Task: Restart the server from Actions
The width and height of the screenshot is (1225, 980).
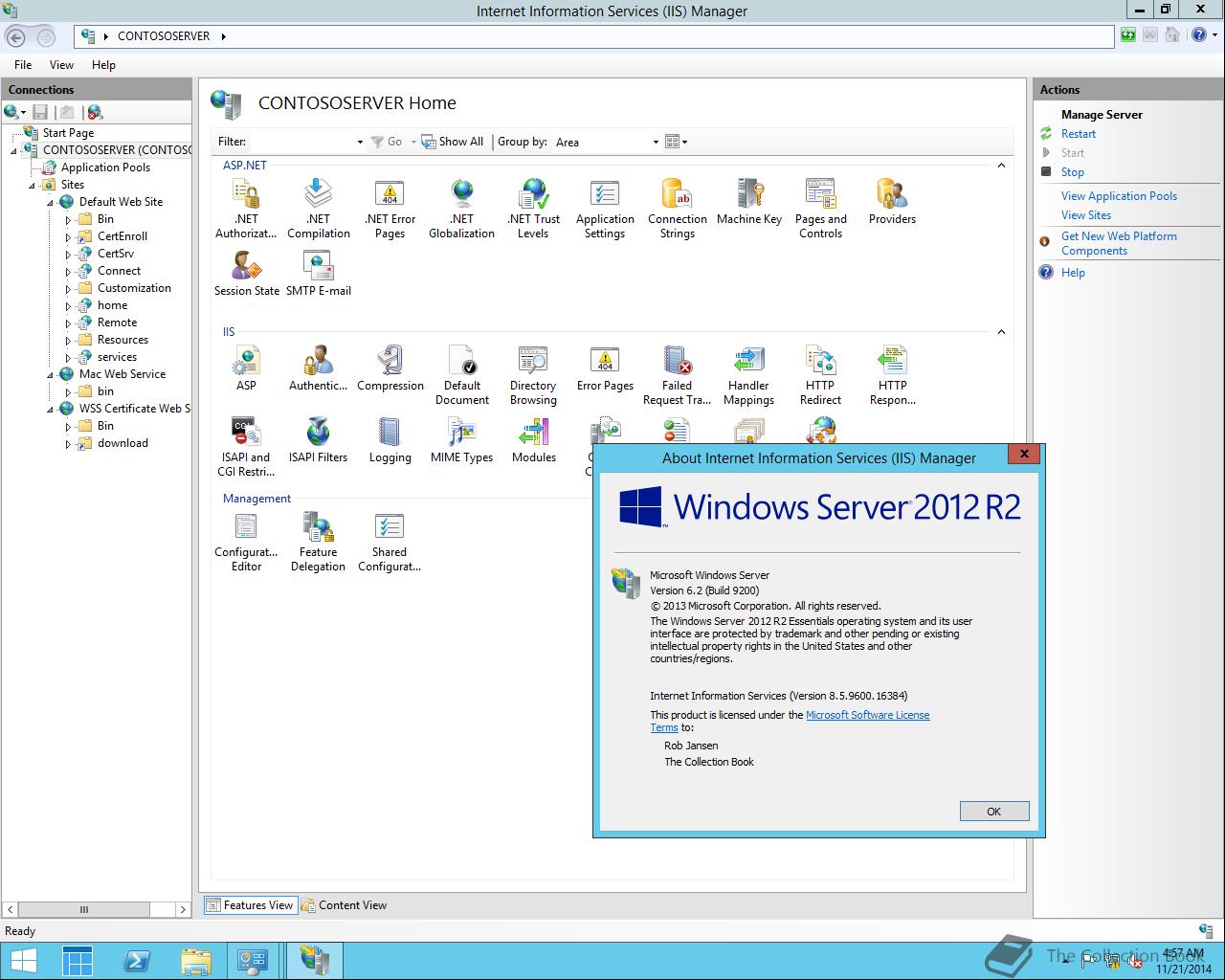Action: tap(1078, 134)
